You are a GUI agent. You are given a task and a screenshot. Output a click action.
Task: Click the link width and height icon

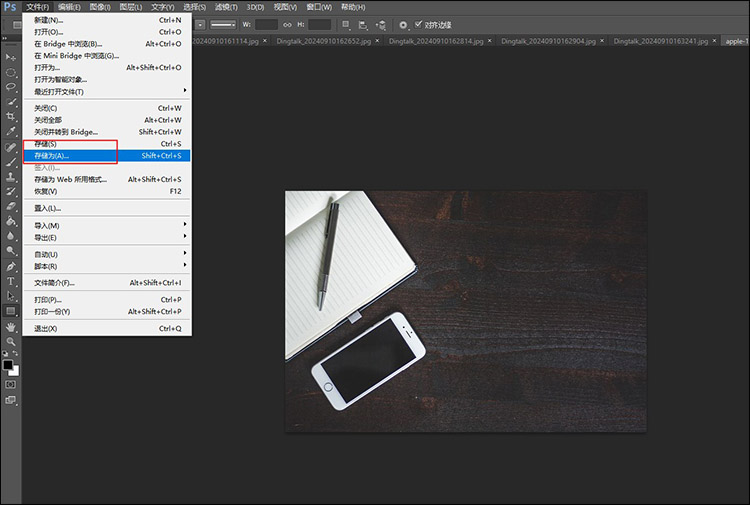287,24
